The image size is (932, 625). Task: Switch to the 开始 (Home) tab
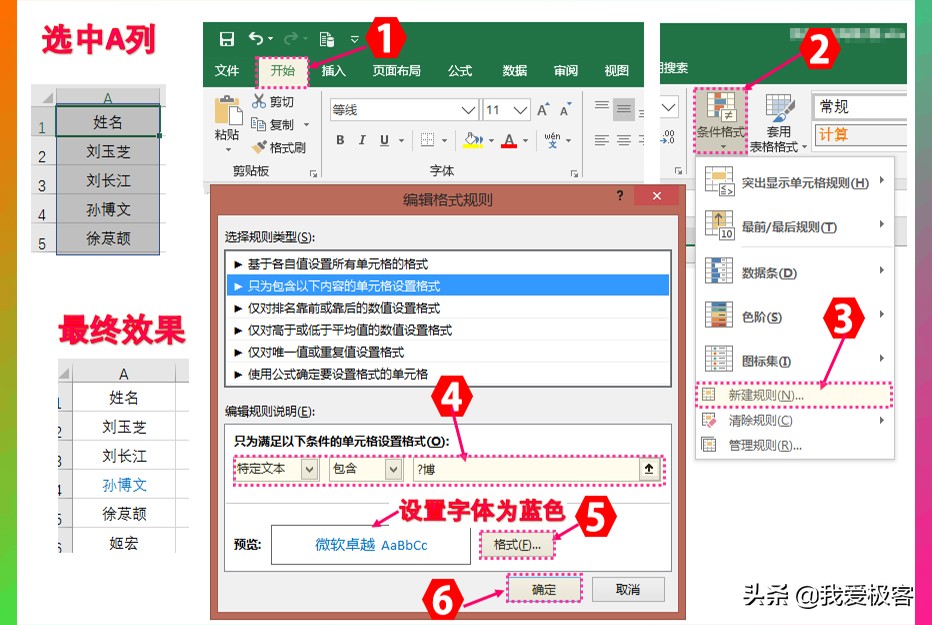283,71
